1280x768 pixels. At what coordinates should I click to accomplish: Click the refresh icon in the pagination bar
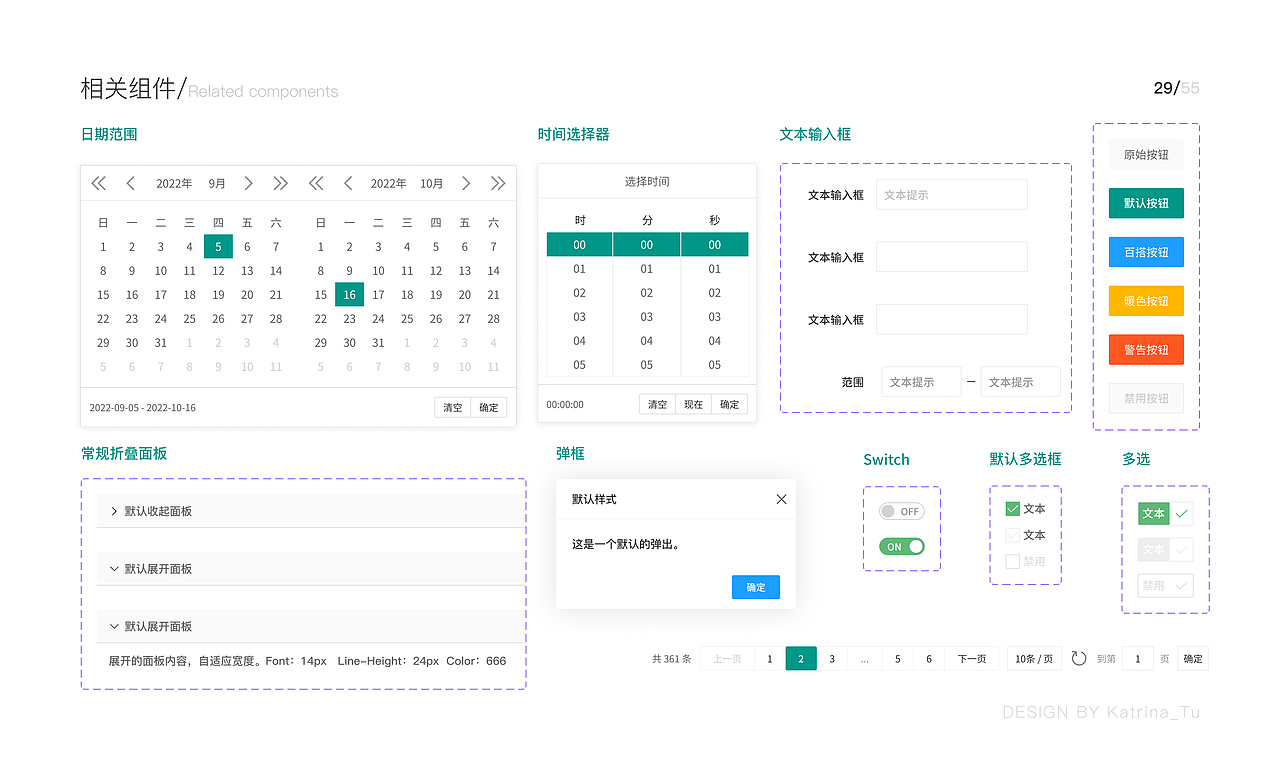point(1078,658)
